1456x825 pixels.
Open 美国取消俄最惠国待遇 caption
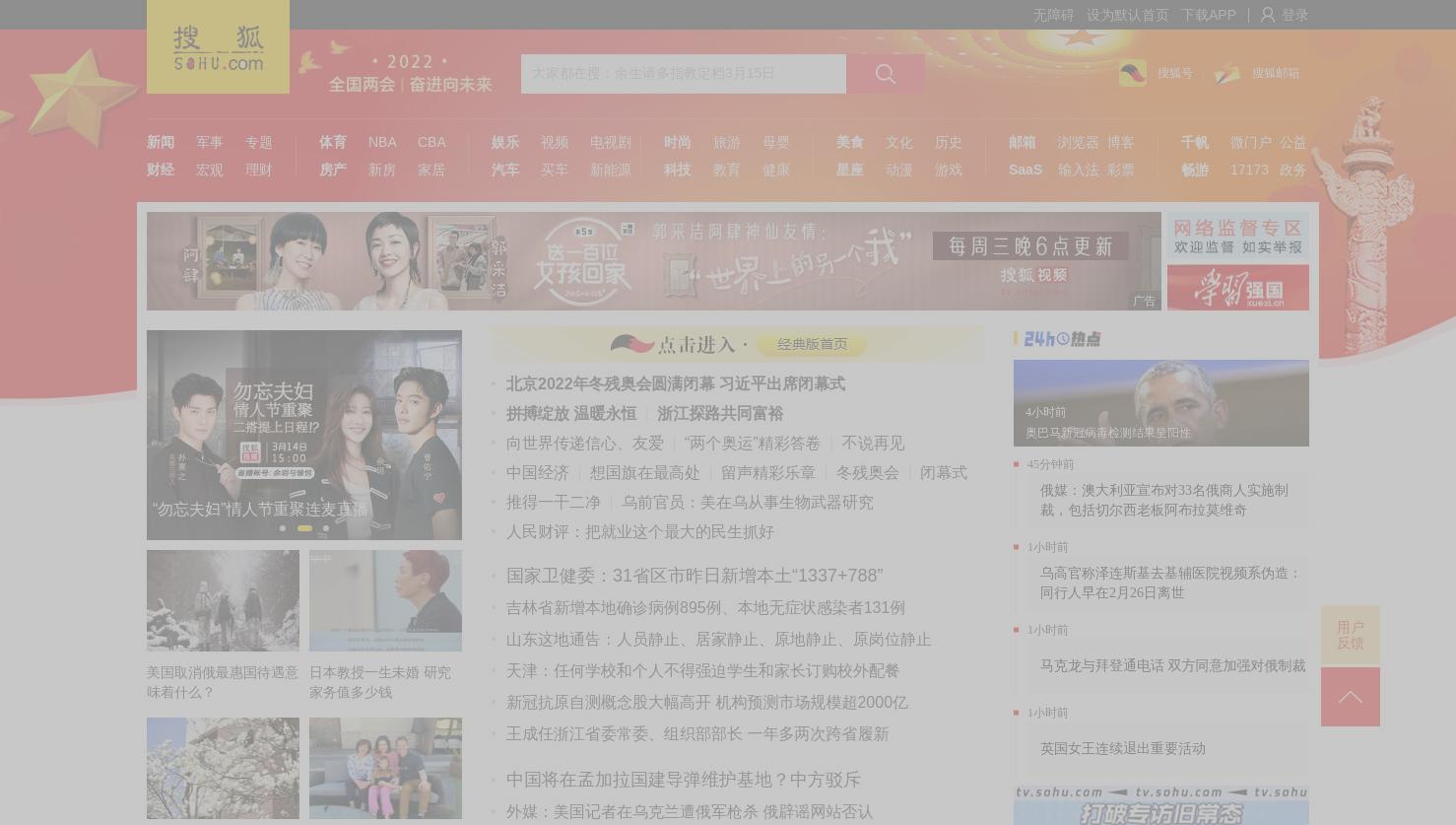pyautogui.click(x=223, y=682)
